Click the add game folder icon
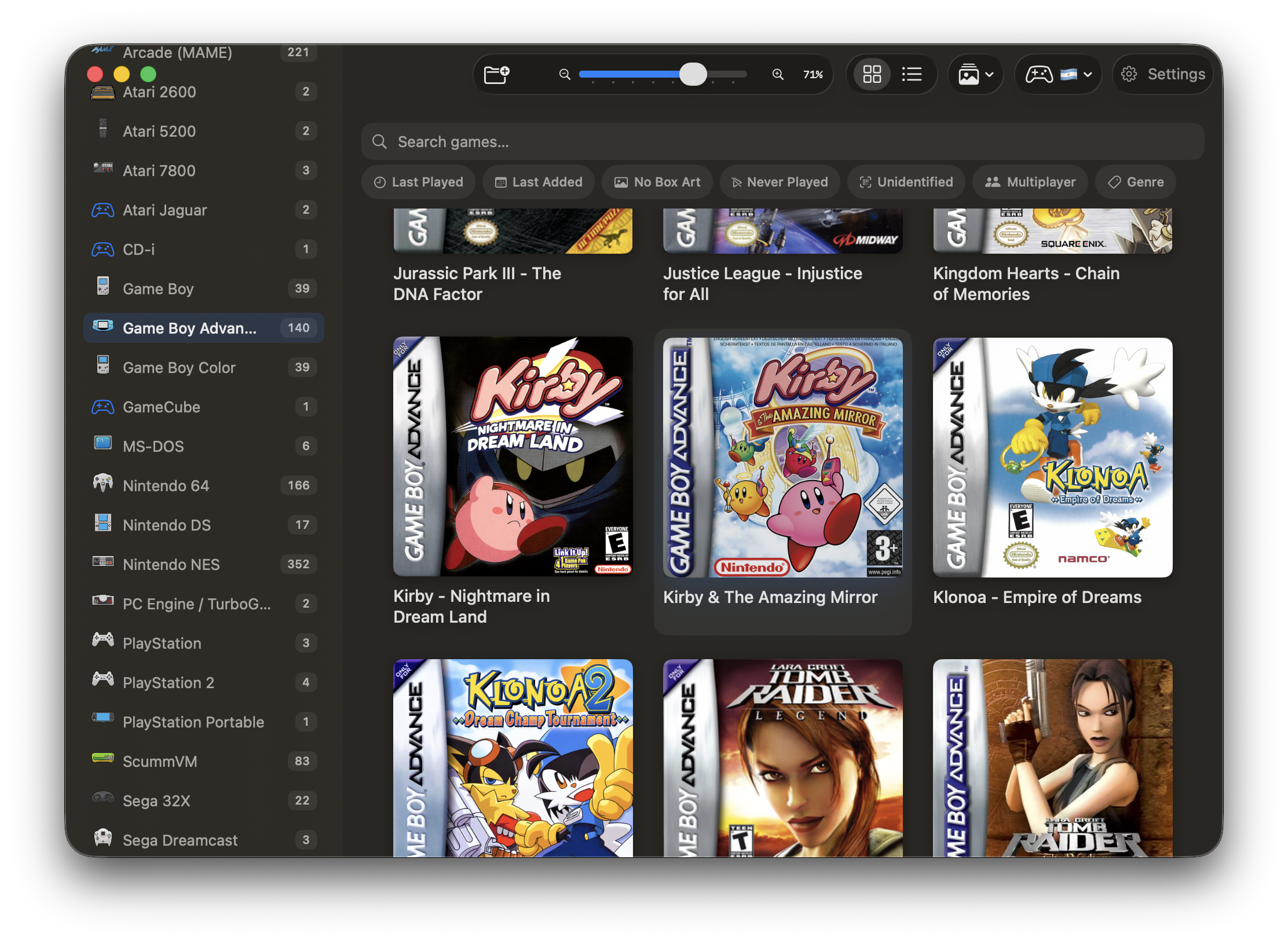 pos(496,74)
